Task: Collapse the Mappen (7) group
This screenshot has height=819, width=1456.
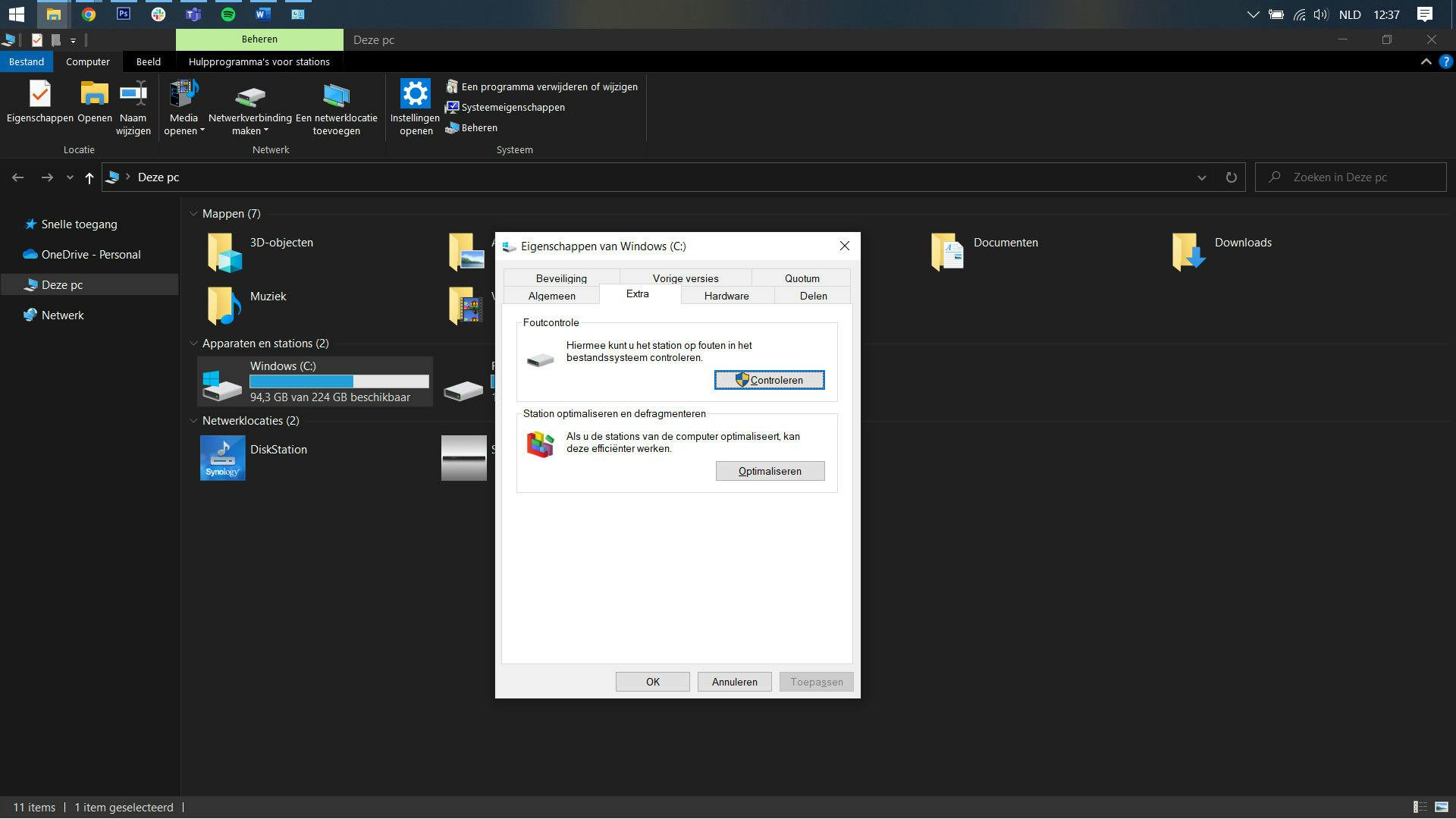Action: 193,214
